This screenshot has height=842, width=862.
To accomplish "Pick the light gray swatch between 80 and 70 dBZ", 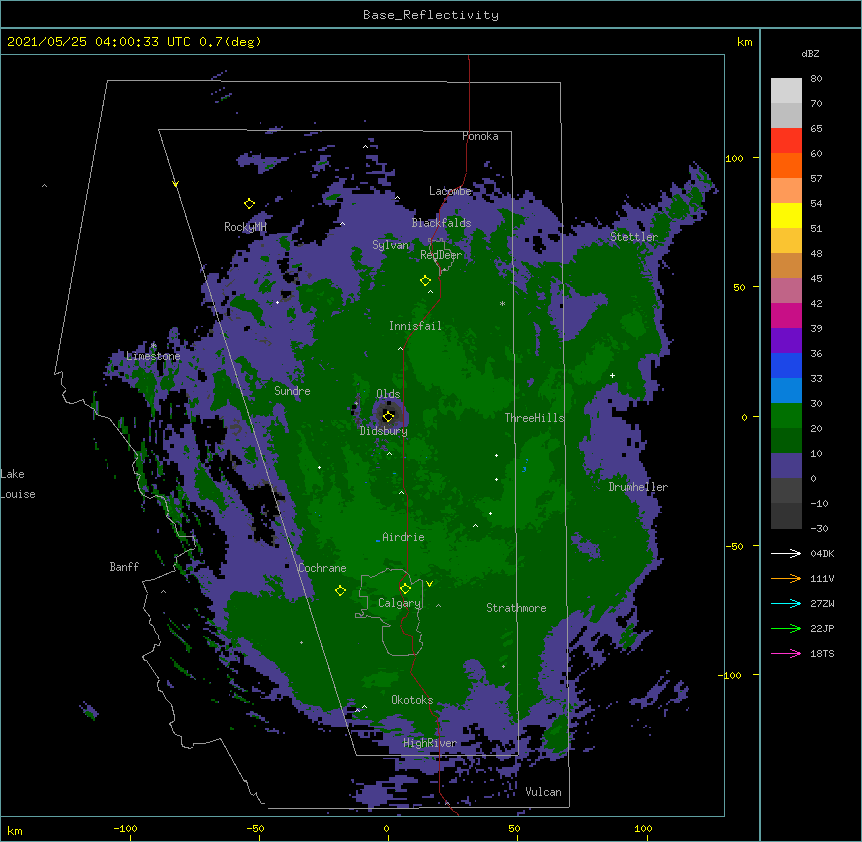I will [786, 91].
